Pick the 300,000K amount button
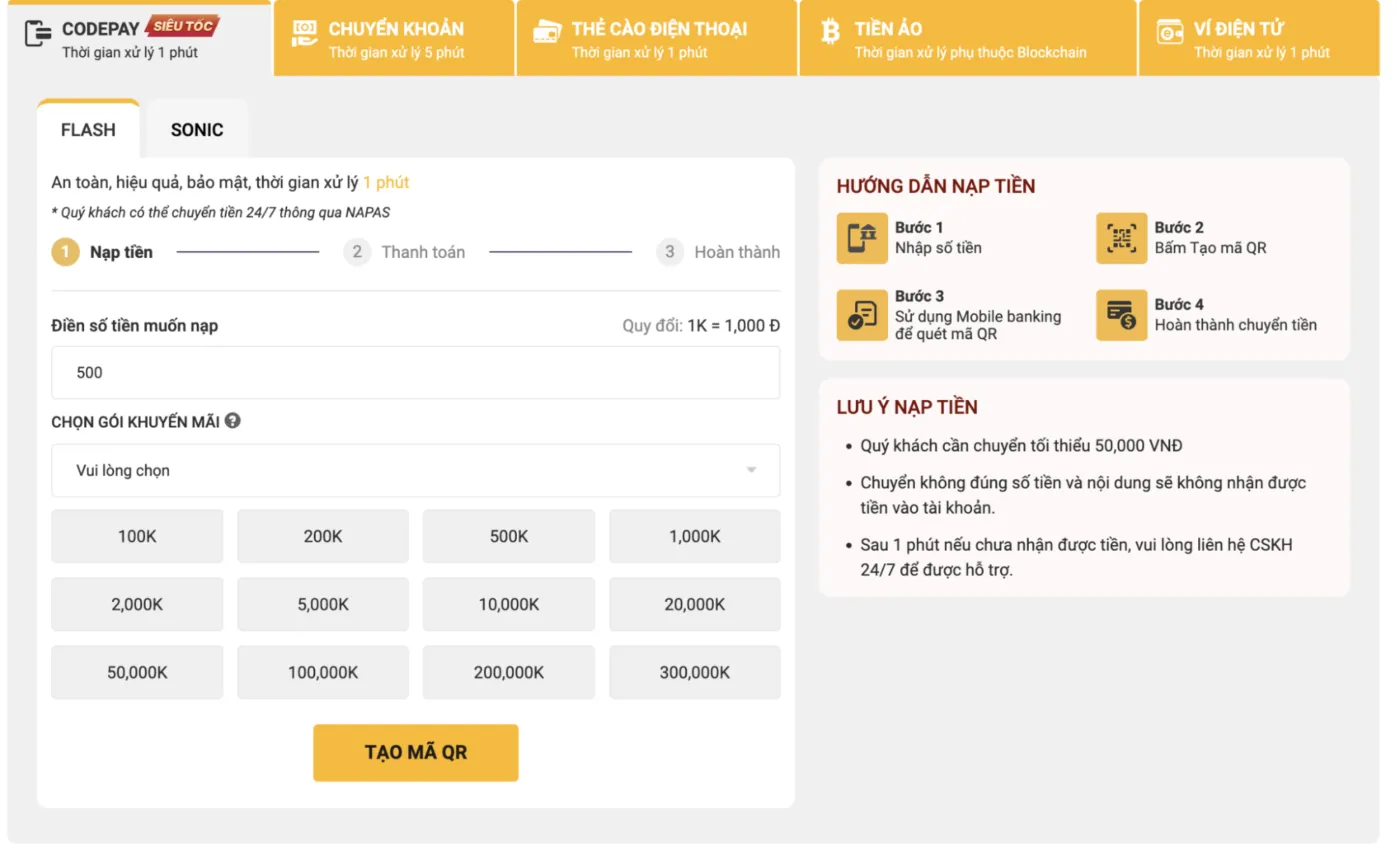The height and width of the screenshot is (857, 1400). (695, 672)
